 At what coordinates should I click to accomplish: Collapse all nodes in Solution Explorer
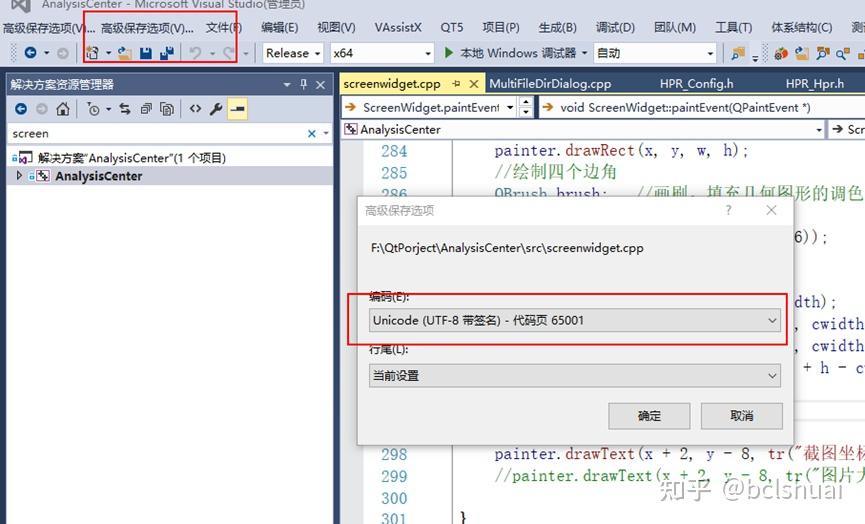(146, 109)
